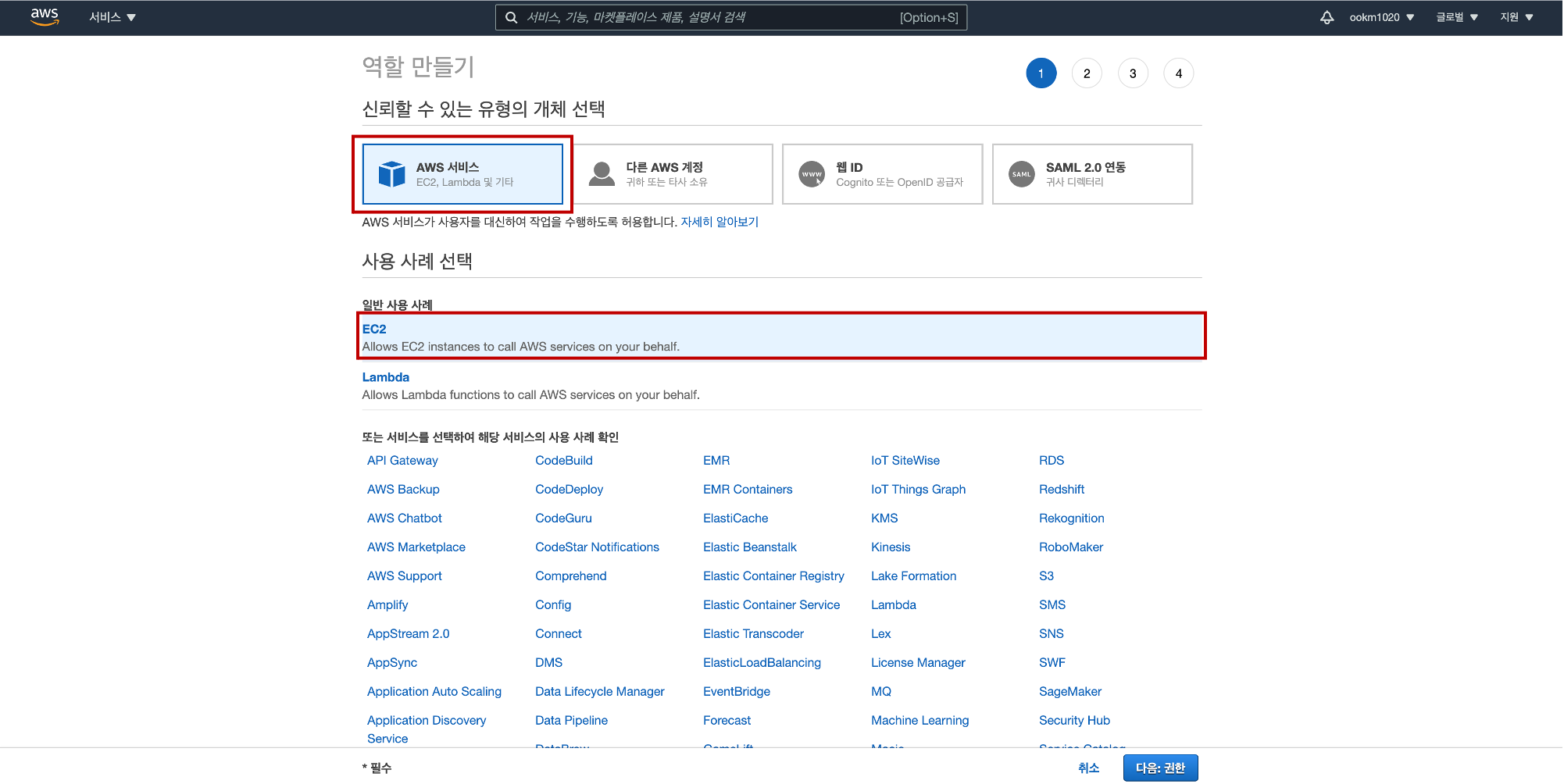Select Redshift service
1564x784 pixels.
click(x=1062, y=490)
